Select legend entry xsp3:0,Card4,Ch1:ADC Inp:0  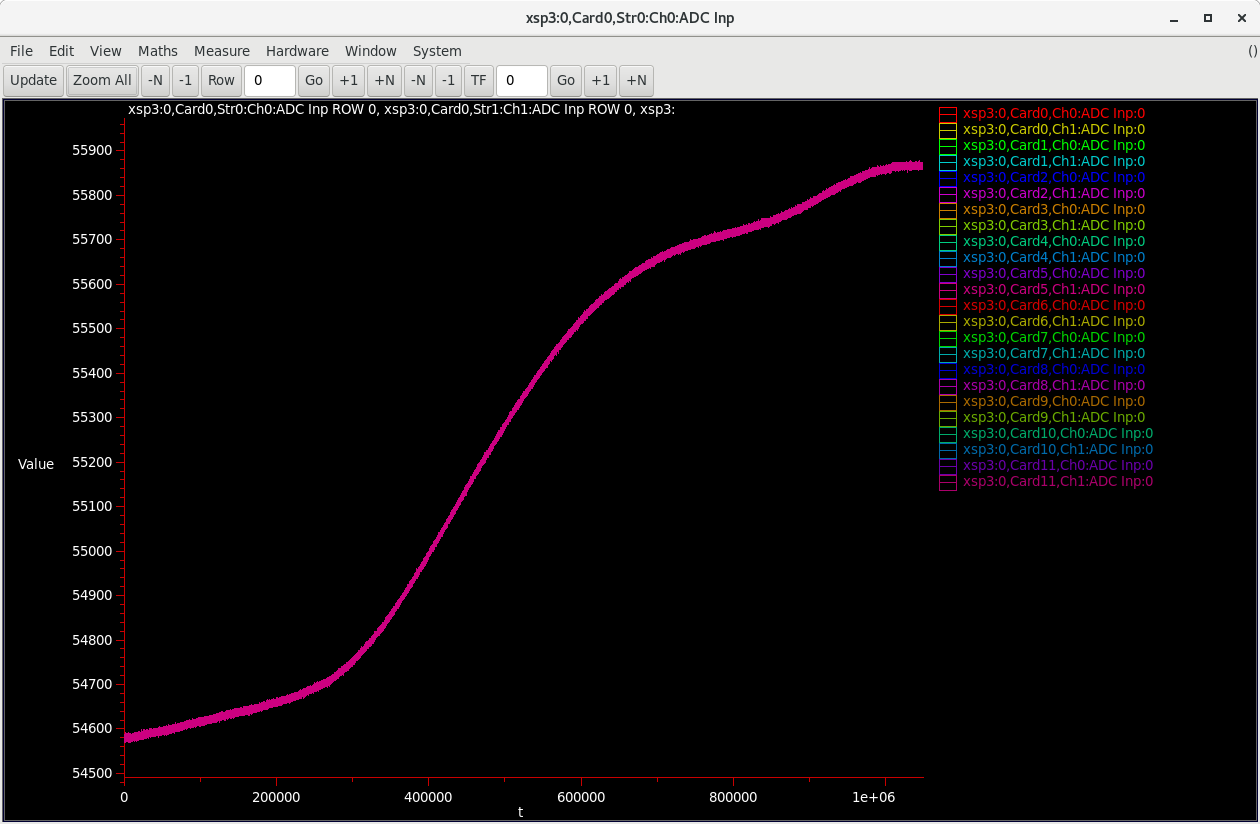(1054, 257)
